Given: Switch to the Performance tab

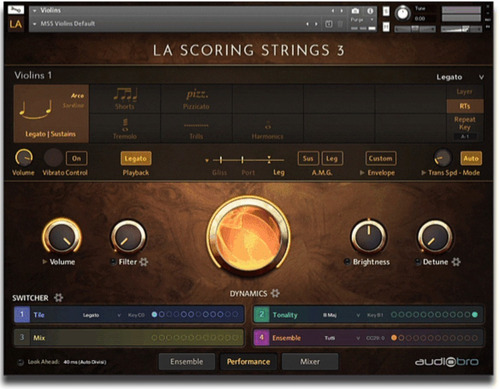Looking at the screenshot, I should 248,362.
